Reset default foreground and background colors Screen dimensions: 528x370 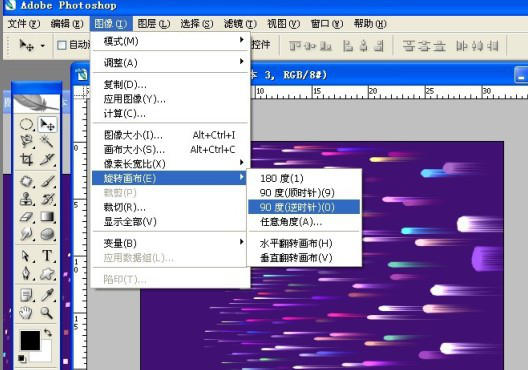[x=22, y=358]
